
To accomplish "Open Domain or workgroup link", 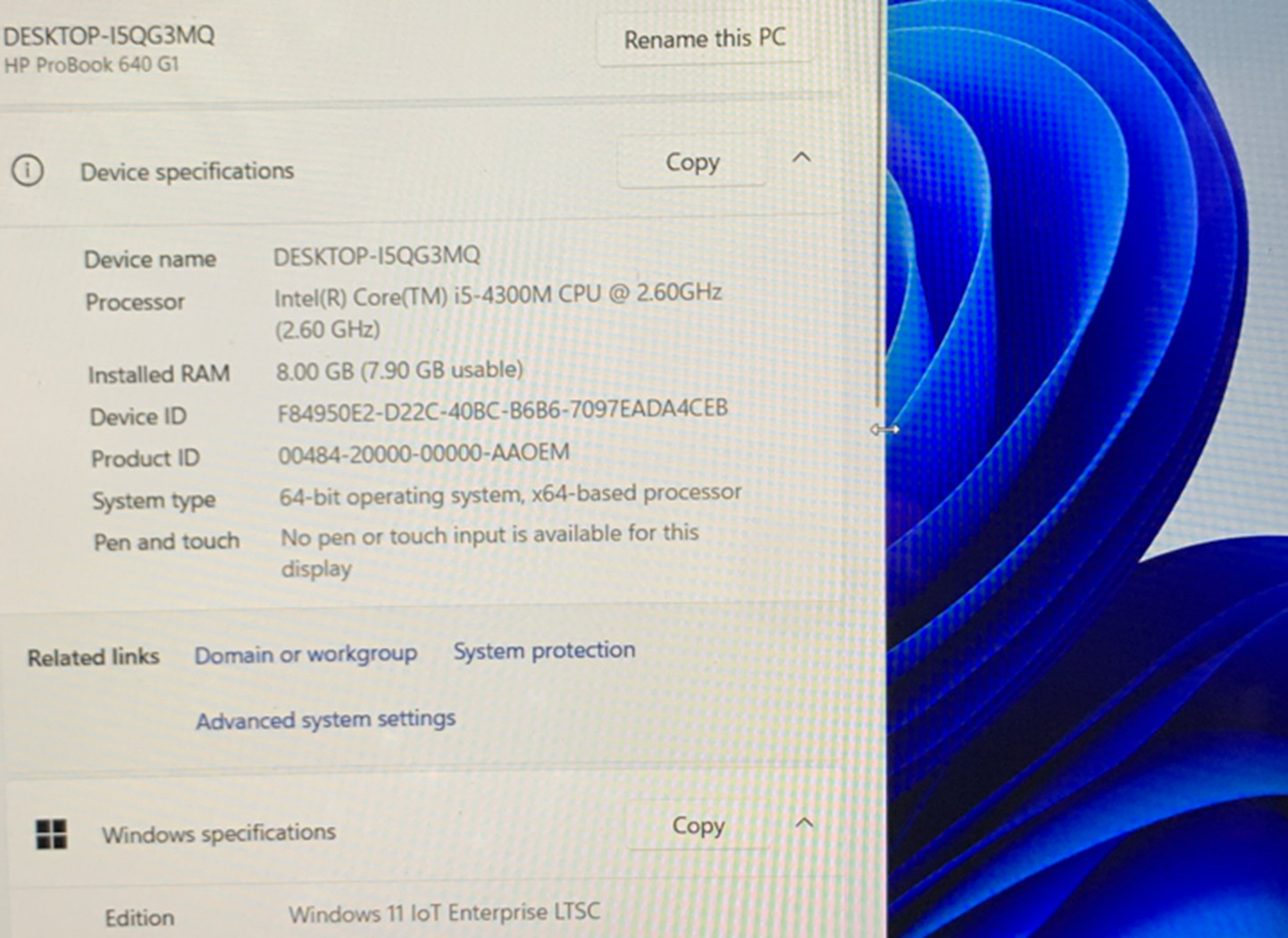I will (x=305, y=655).
